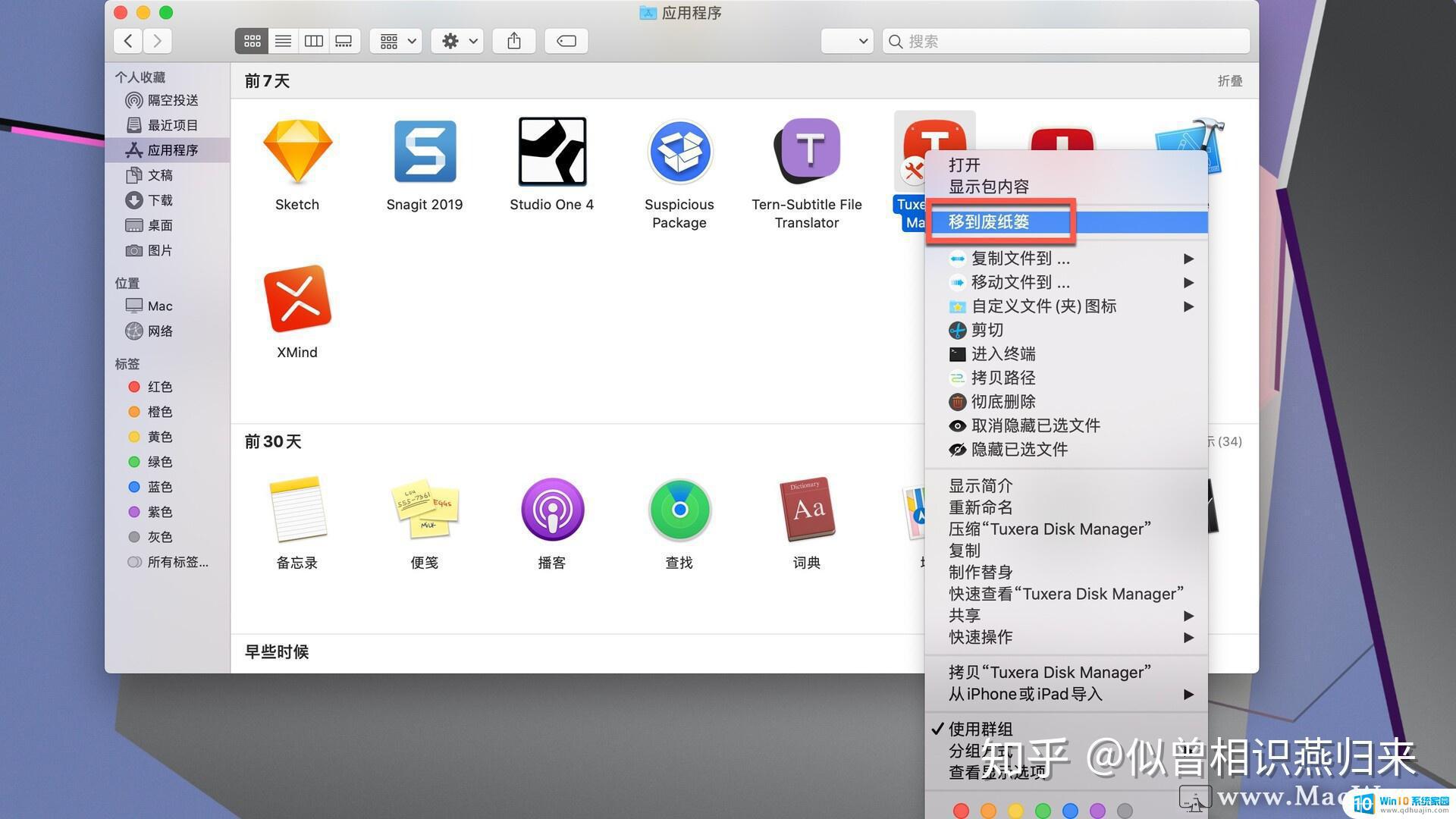
Task: Choose 打开 in context menu
Action: click(x=1066, y=165)
